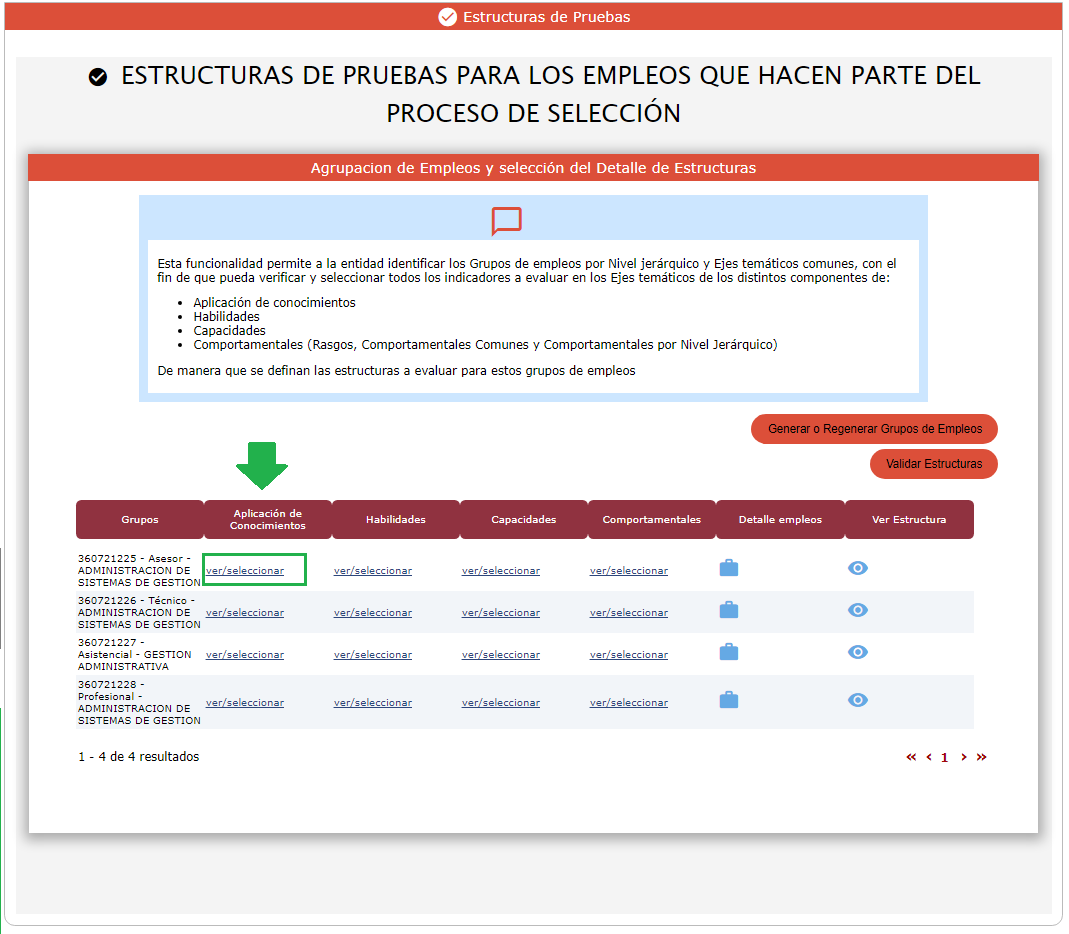Open job details briefcase for group 360721225
Screen dimensions: 1069x934
(x=729, y=568)
